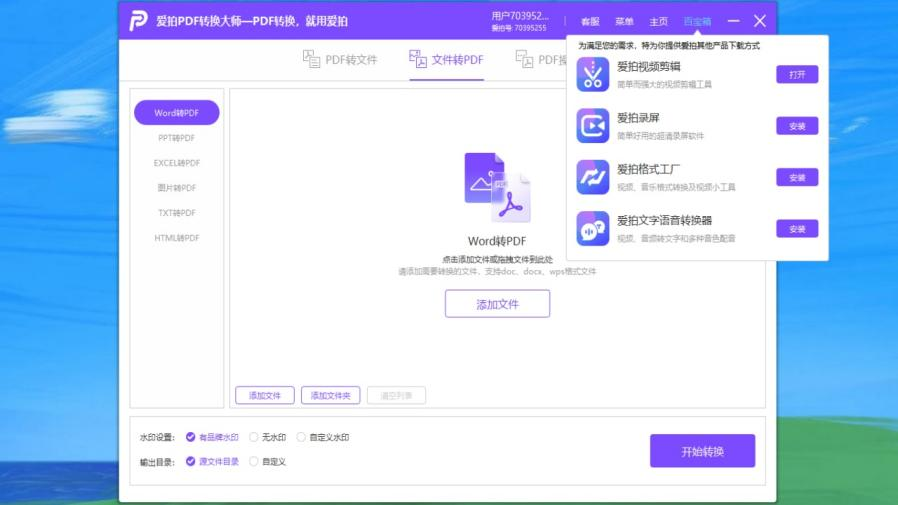Go to 主页 home page
The width and height of the screenshot is (898, 505).
pyautogui.click(x=659, y=22)
